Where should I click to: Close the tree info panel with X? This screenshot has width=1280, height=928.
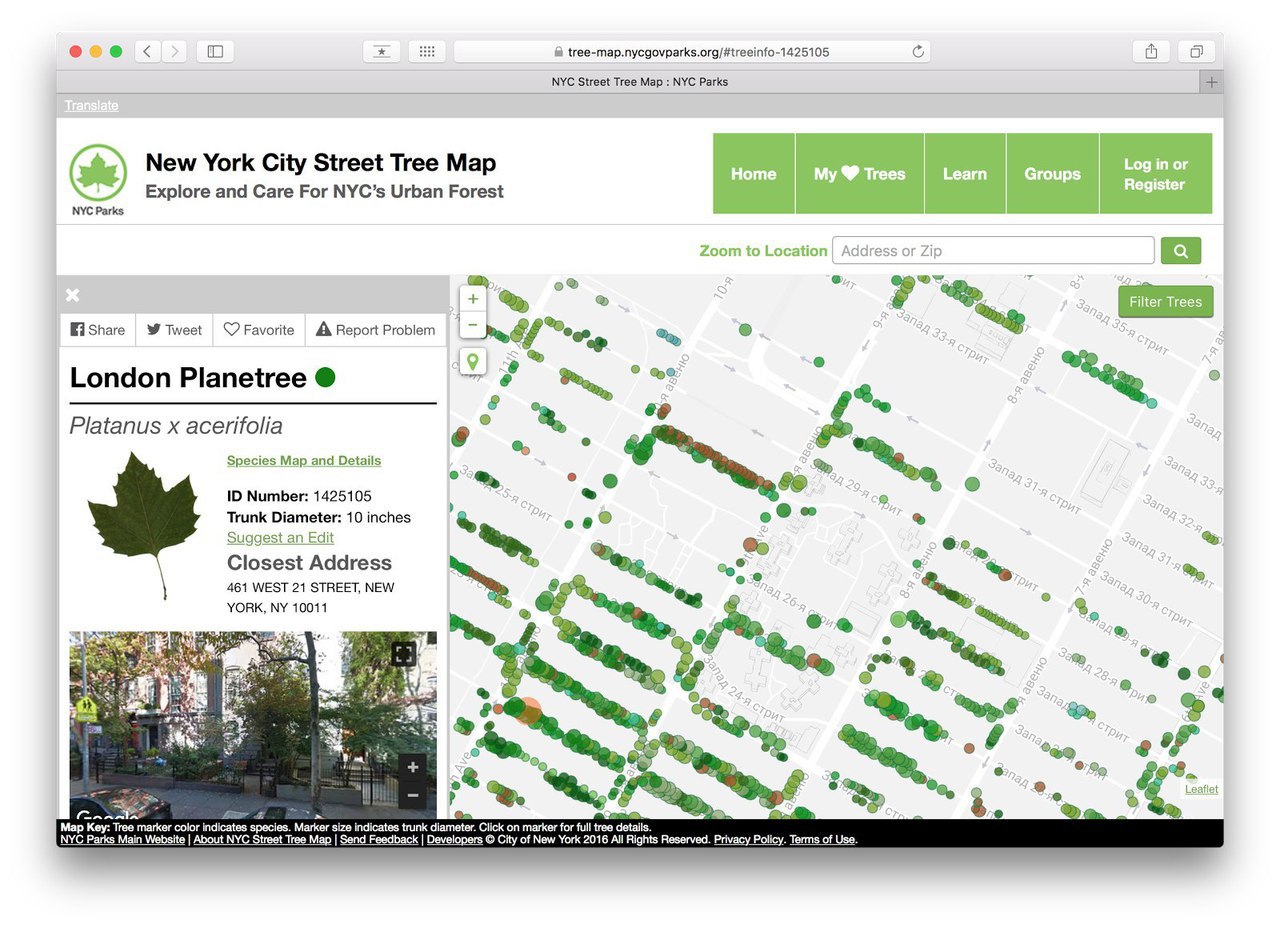72,295
